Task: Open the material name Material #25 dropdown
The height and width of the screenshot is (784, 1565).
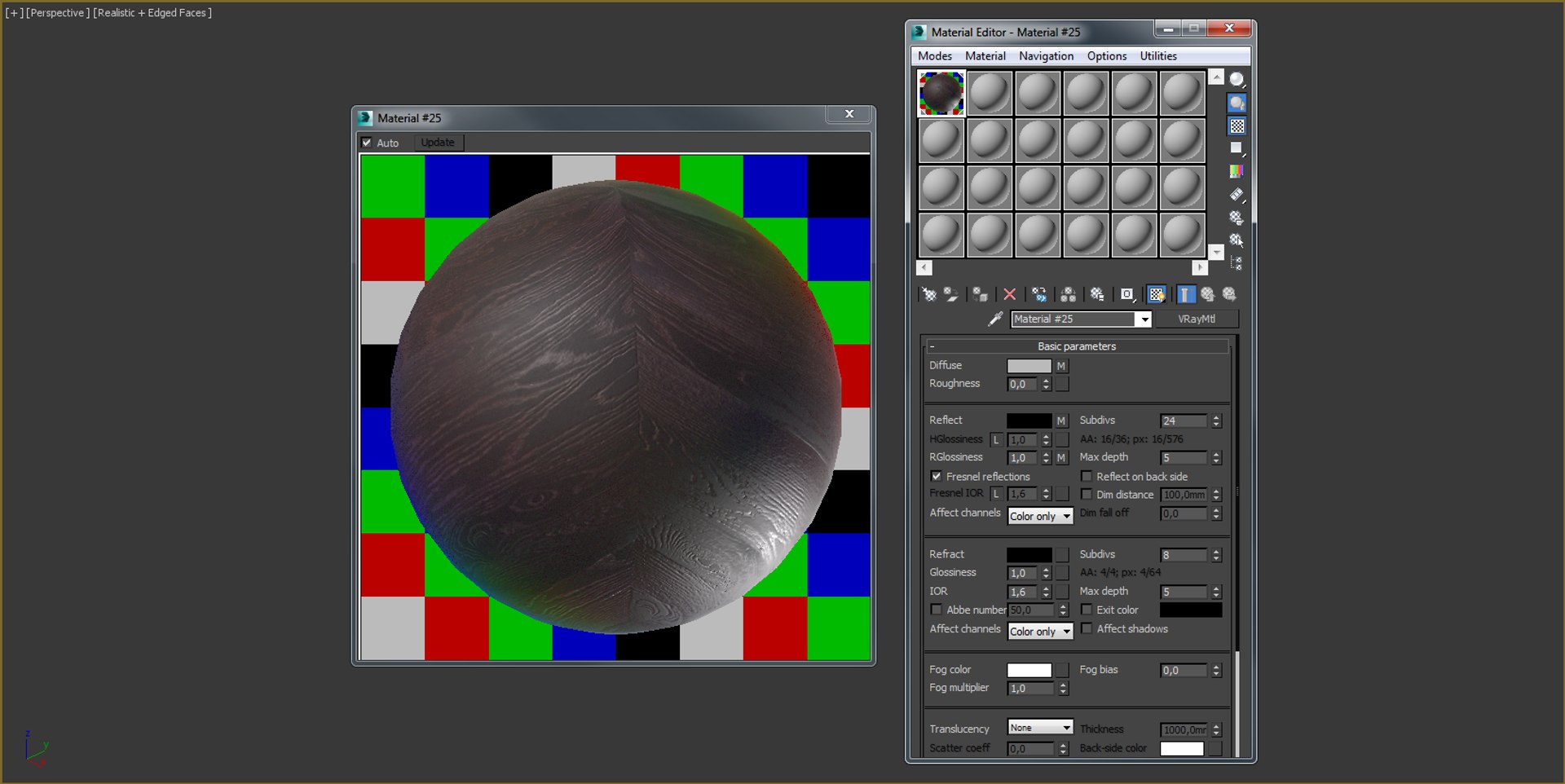Action: click(1144, 319)
